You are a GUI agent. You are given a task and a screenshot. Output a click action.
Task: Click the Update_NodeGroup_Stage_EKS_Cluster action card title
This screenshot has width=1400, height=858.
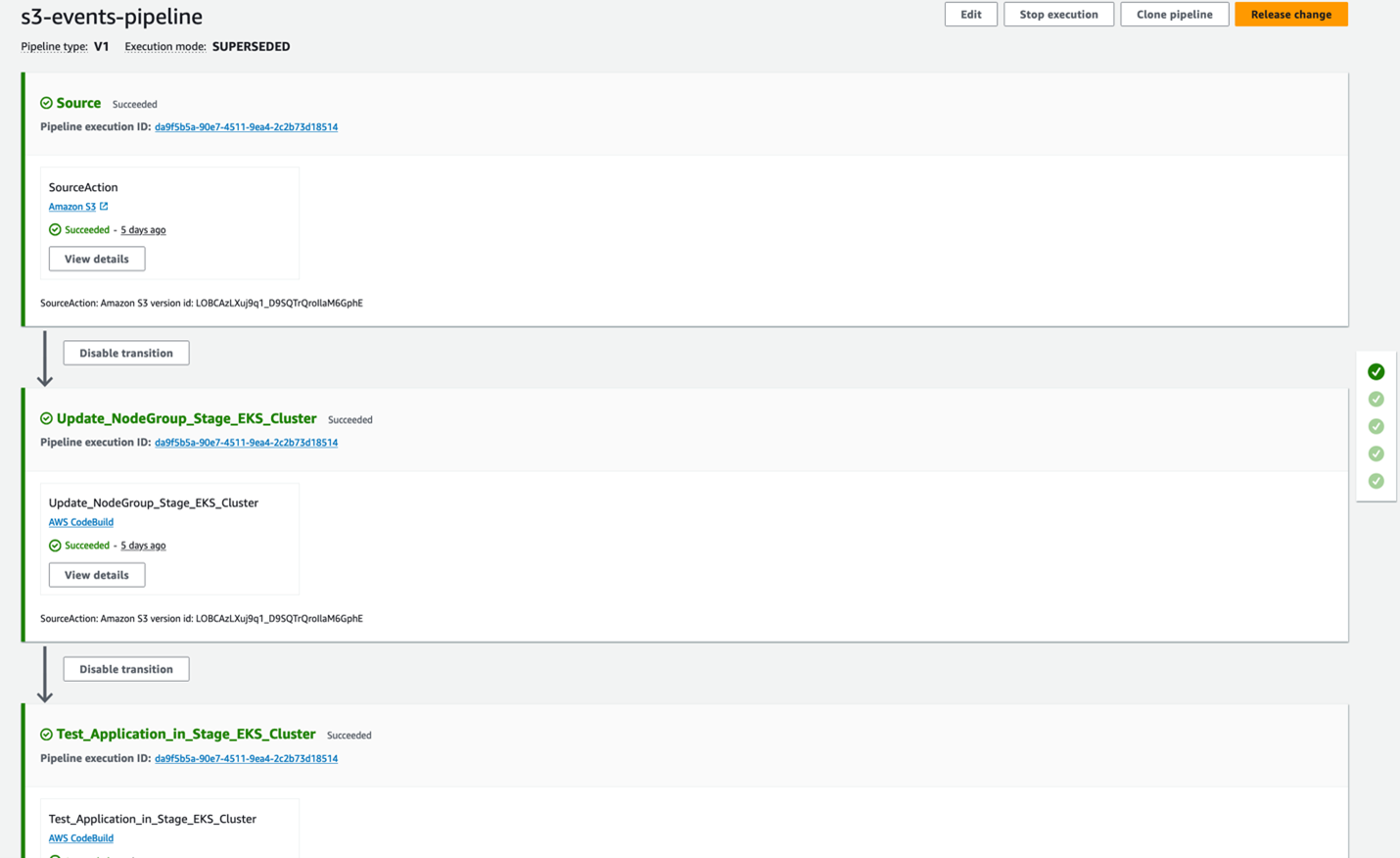click(x=154, y=502)
